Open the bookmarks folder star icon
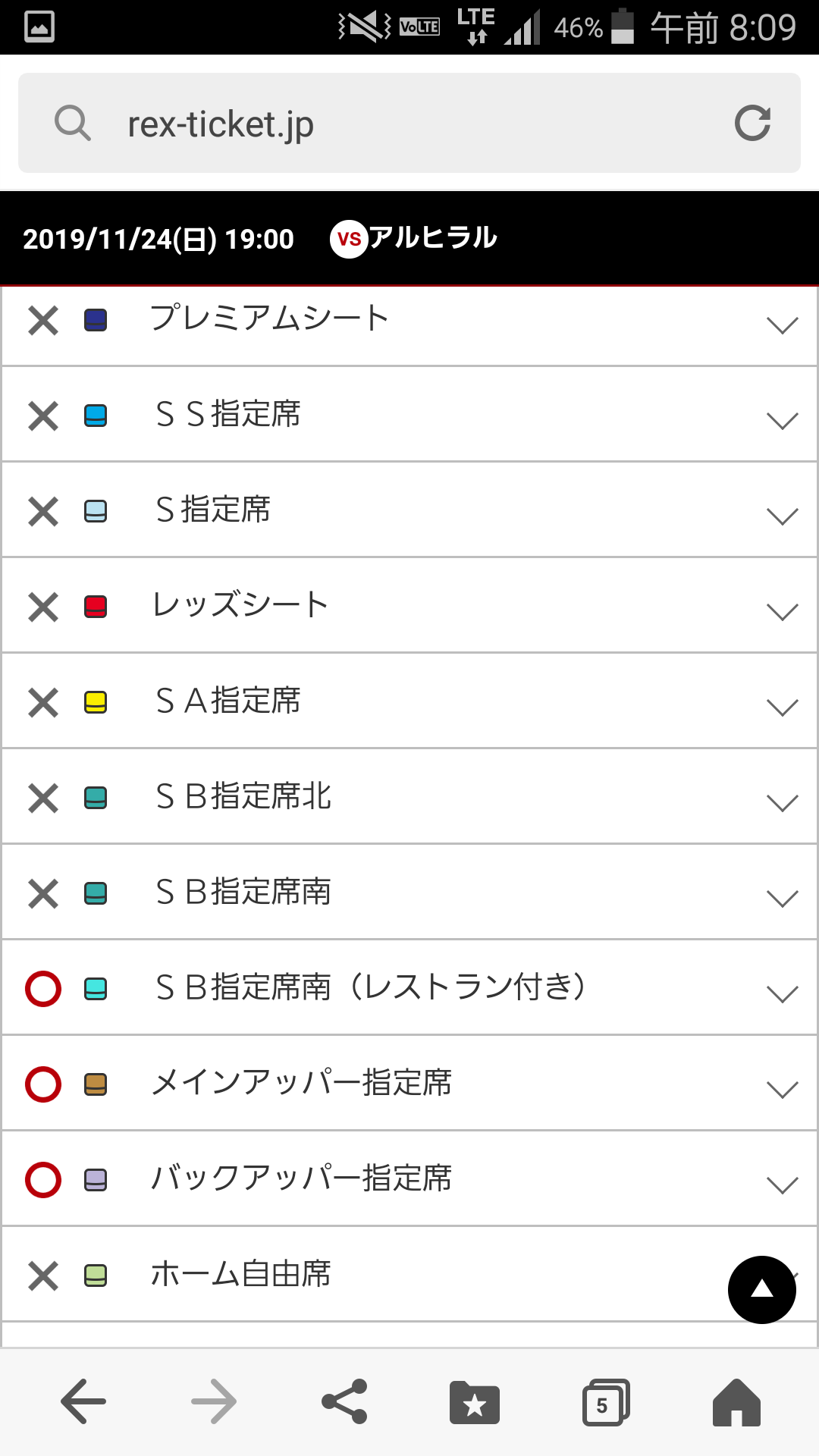Viewport: 819px width, 1456px height. (475, 1403)
